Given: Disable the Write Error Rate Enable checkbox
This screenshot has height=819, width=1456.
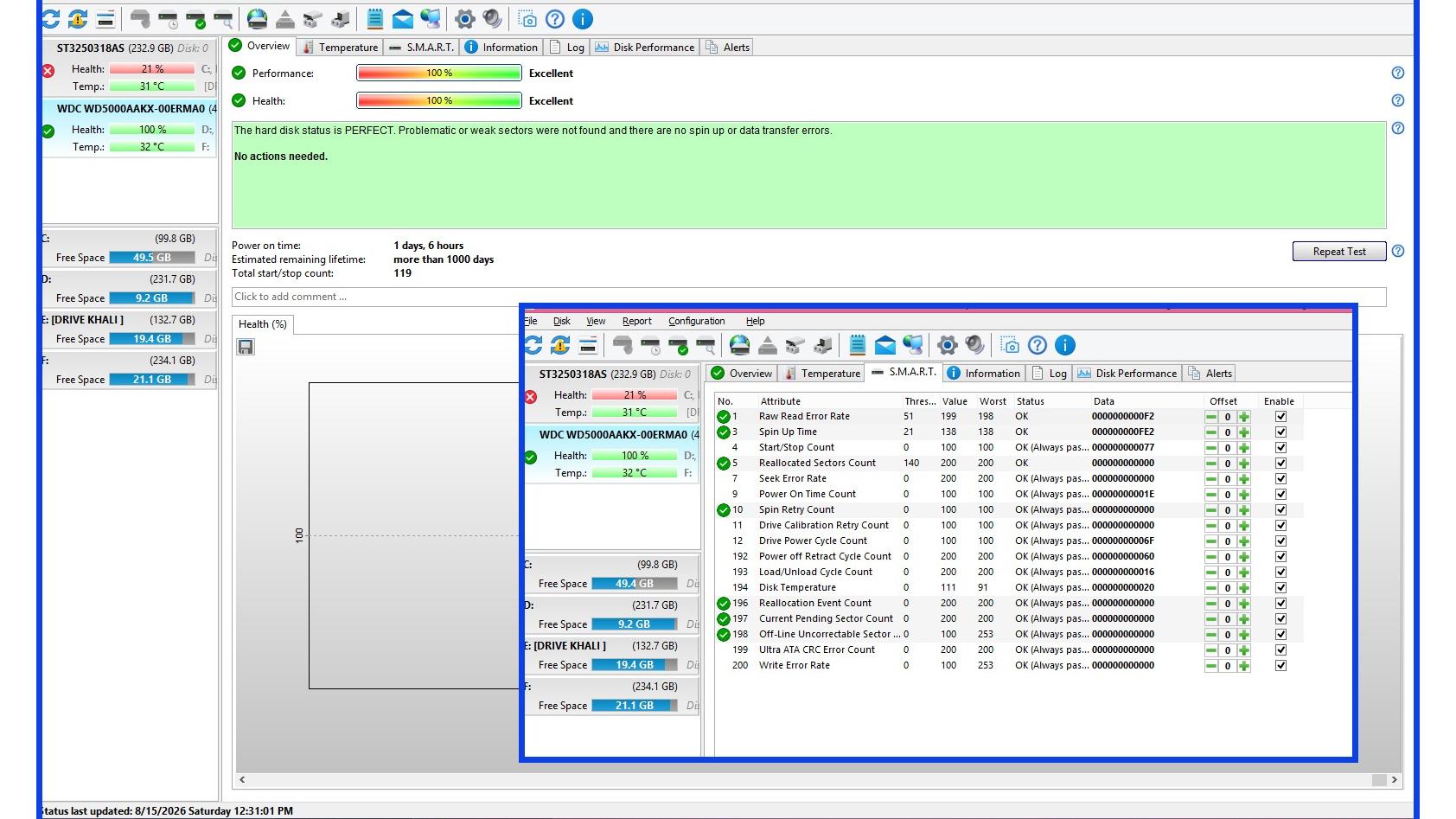Looking at the screenshot, I should click(x=1280, y=665).
